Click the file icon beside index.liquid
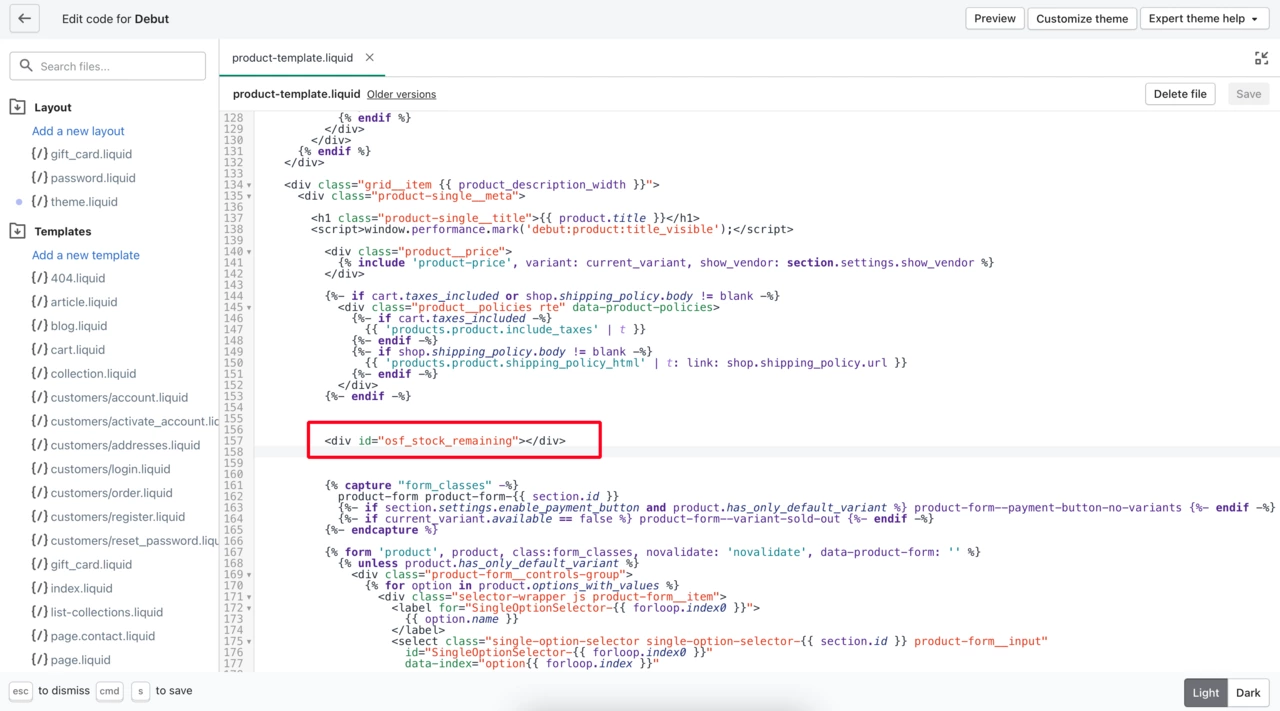Image resolution: width=1280 pixels, height=711 pixels. pos(39,588)
